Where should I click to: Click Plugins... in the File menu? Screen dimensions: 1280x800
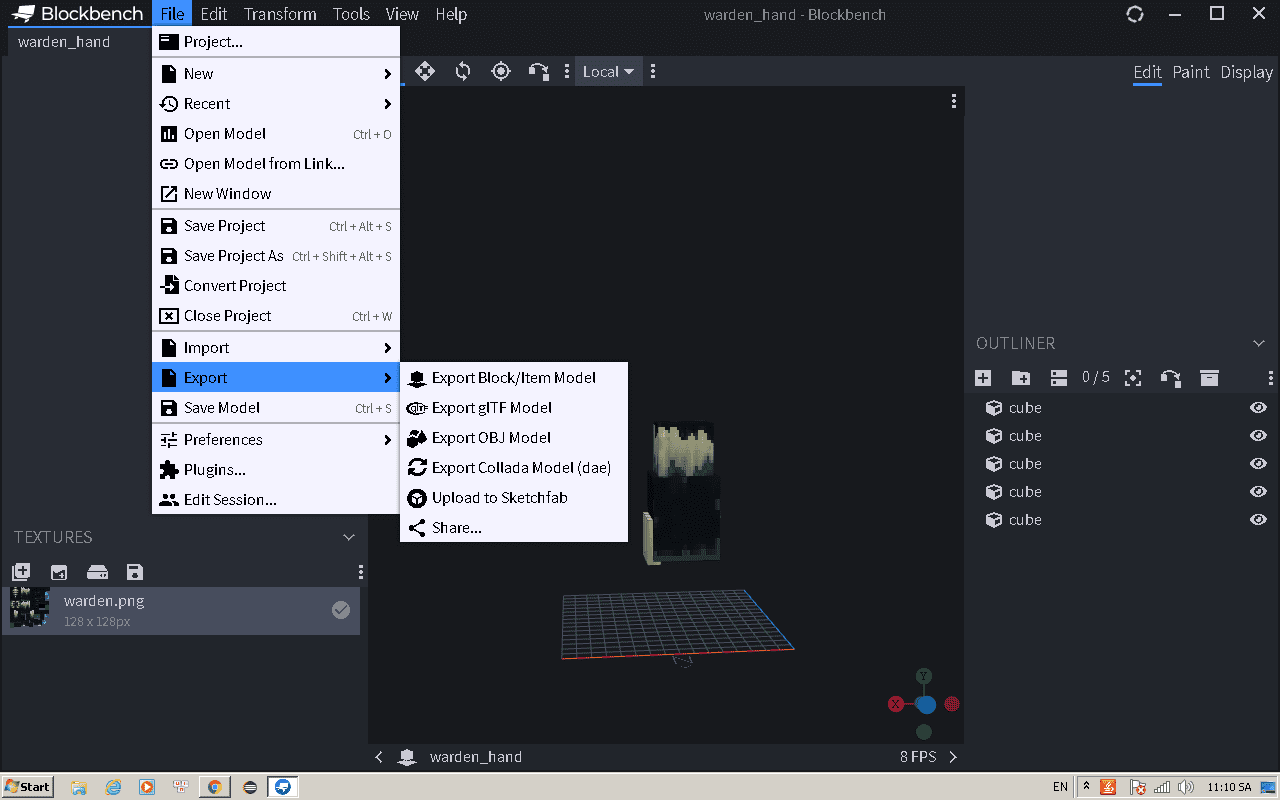(x=276, y=470)
